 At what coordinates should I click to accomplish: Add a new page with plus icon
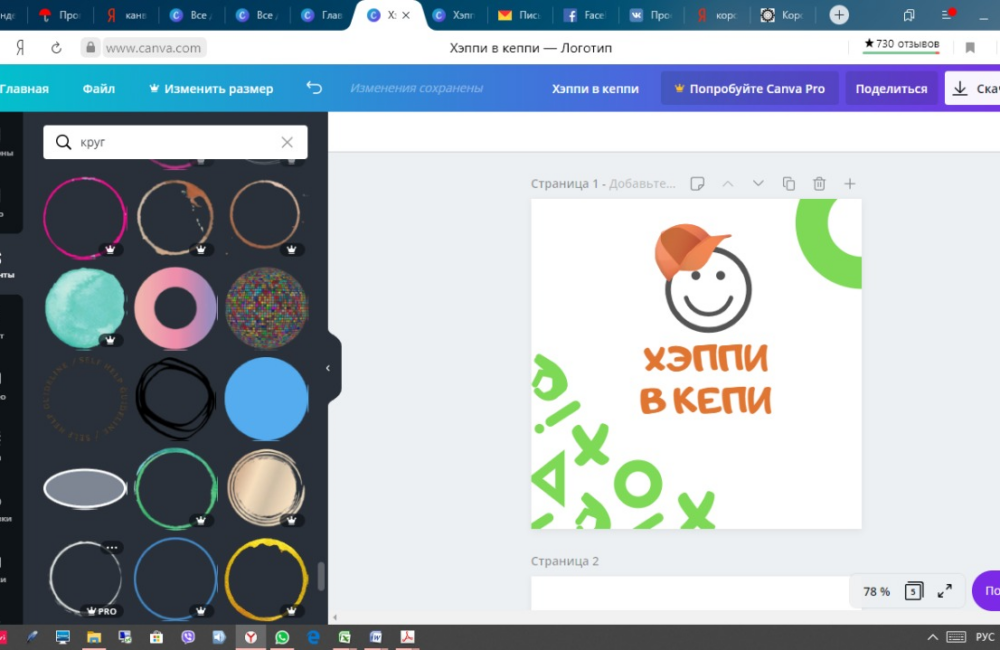click(x=849, y=184)
